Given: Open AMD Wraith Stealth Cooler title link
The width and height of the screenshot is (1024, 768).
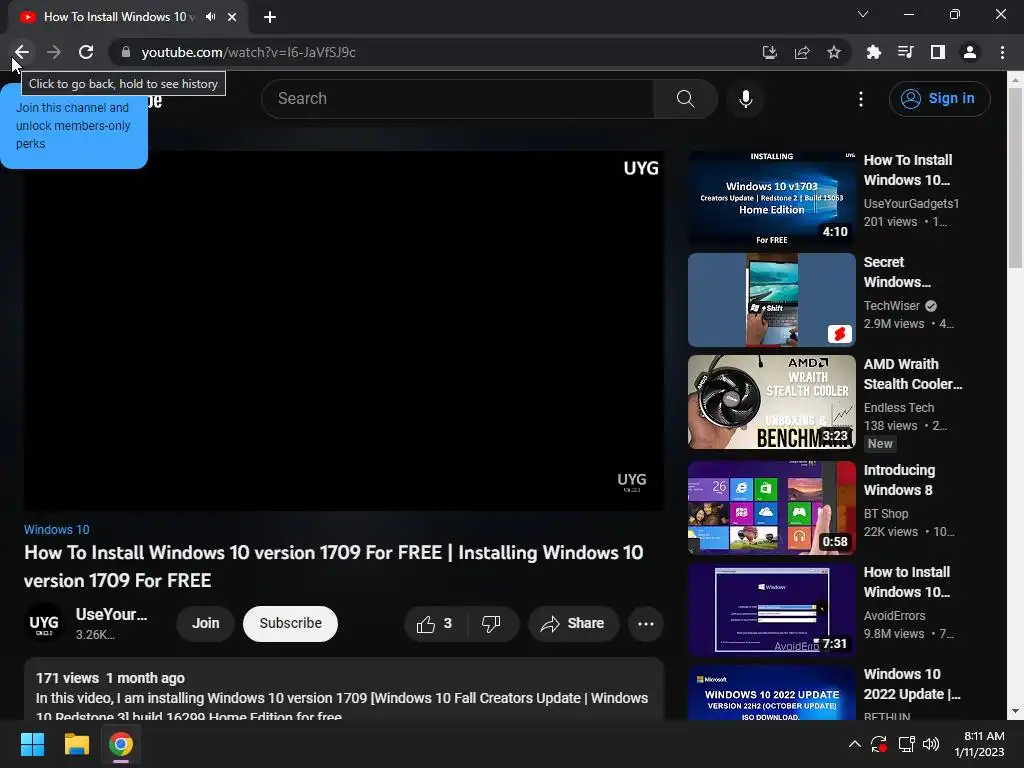Looking at the screenshot, I should 913,374.
